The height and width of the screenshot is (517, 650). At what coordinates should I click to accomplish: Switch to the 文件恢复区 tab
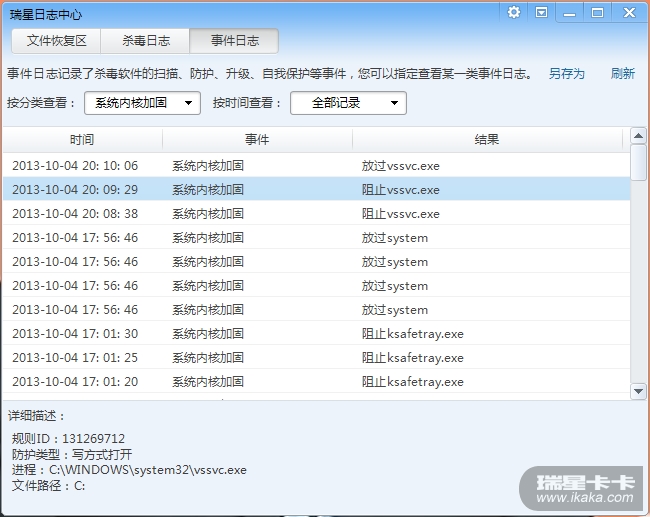tap(56, 41)
